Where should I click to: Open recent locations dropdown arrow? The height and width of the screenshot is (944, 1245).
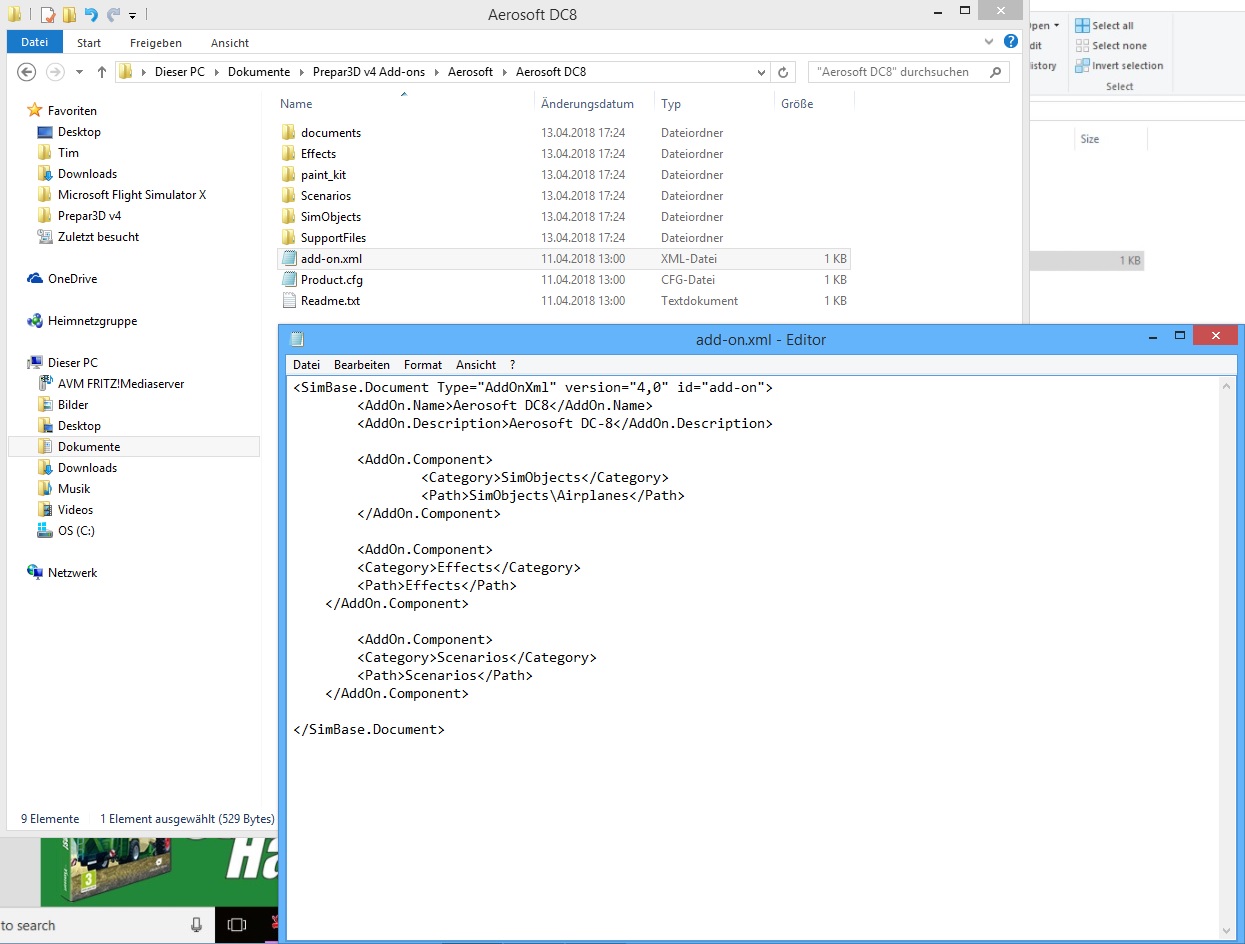80,72
